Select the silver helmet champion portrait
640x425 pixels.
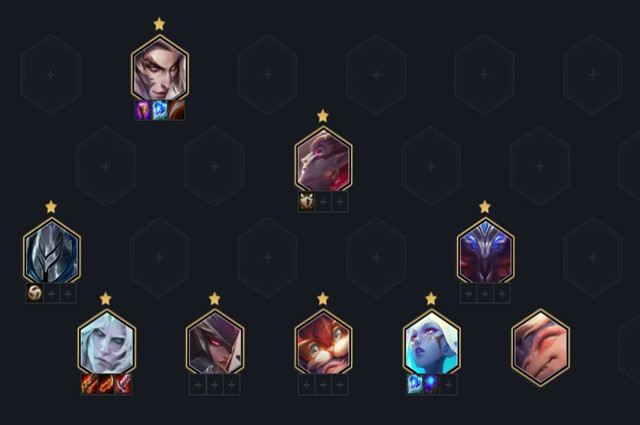(52, 251)
